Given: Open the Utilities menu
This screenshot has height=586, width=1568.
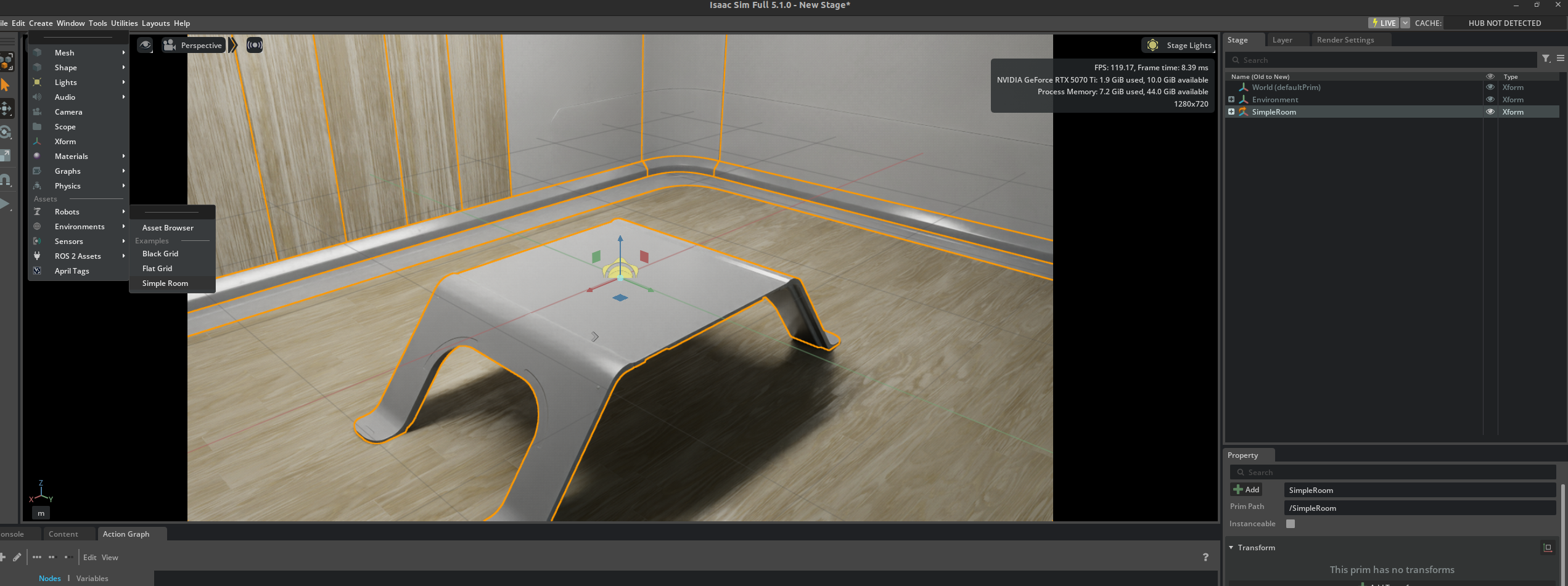Looking at the screenshot, I should [x=125, y=23].
